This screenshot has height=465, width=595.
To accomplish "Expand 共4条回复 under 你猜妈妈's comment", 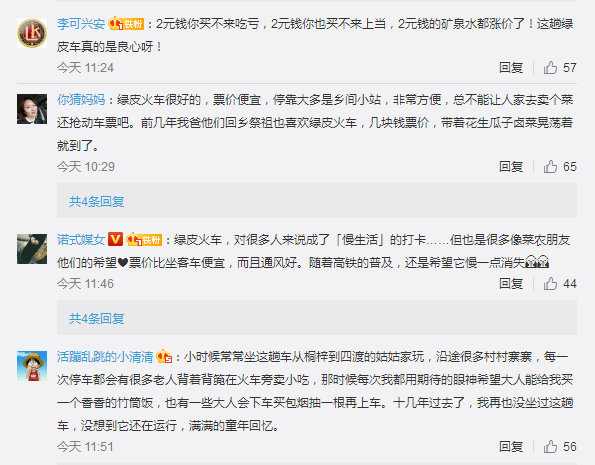I will pyautogui.click(x=96, y=201).
